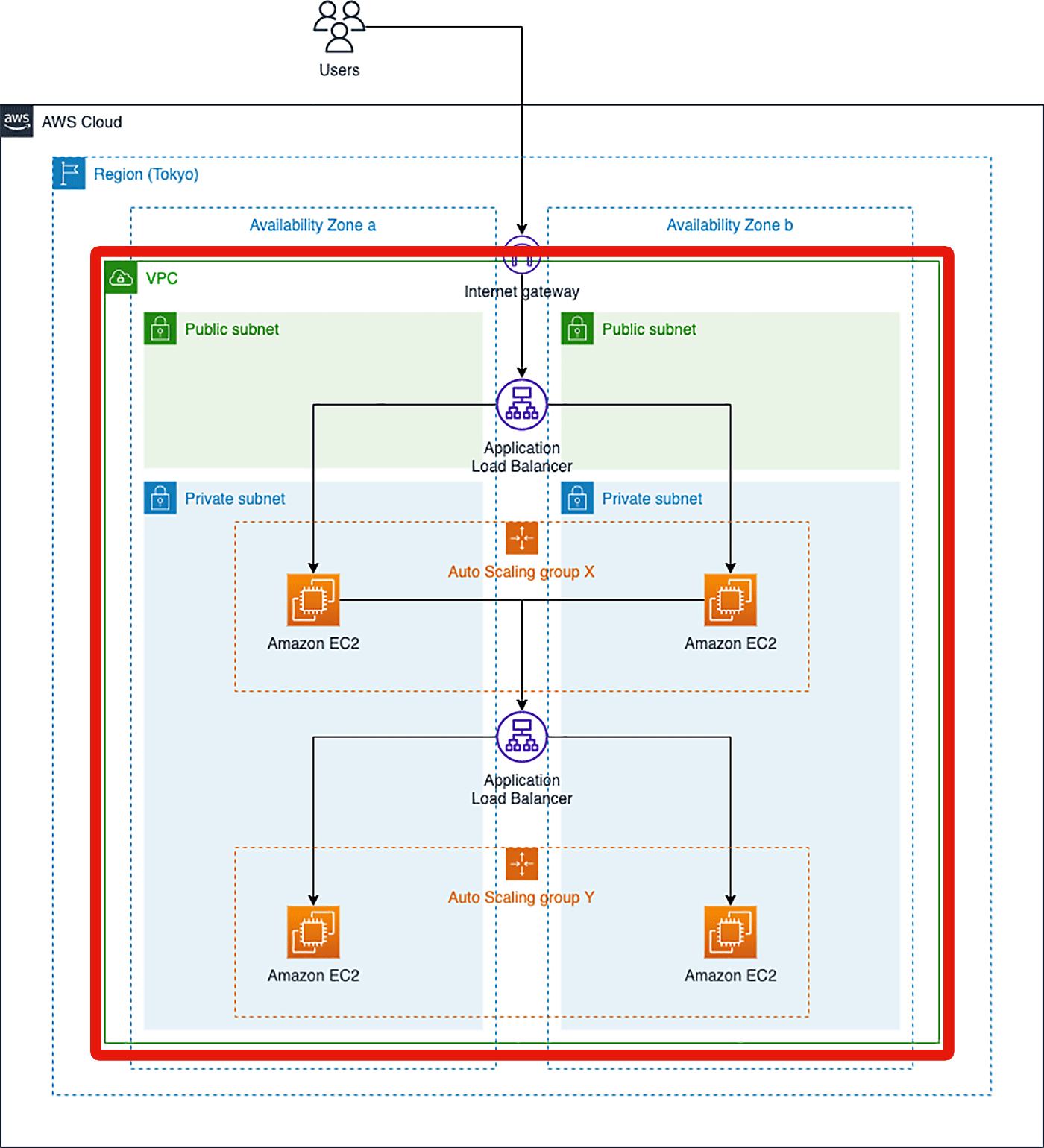Select the EC2 icon in group X, Zone b
The width and height of the screenshot is (1044, 1148).
731,600
